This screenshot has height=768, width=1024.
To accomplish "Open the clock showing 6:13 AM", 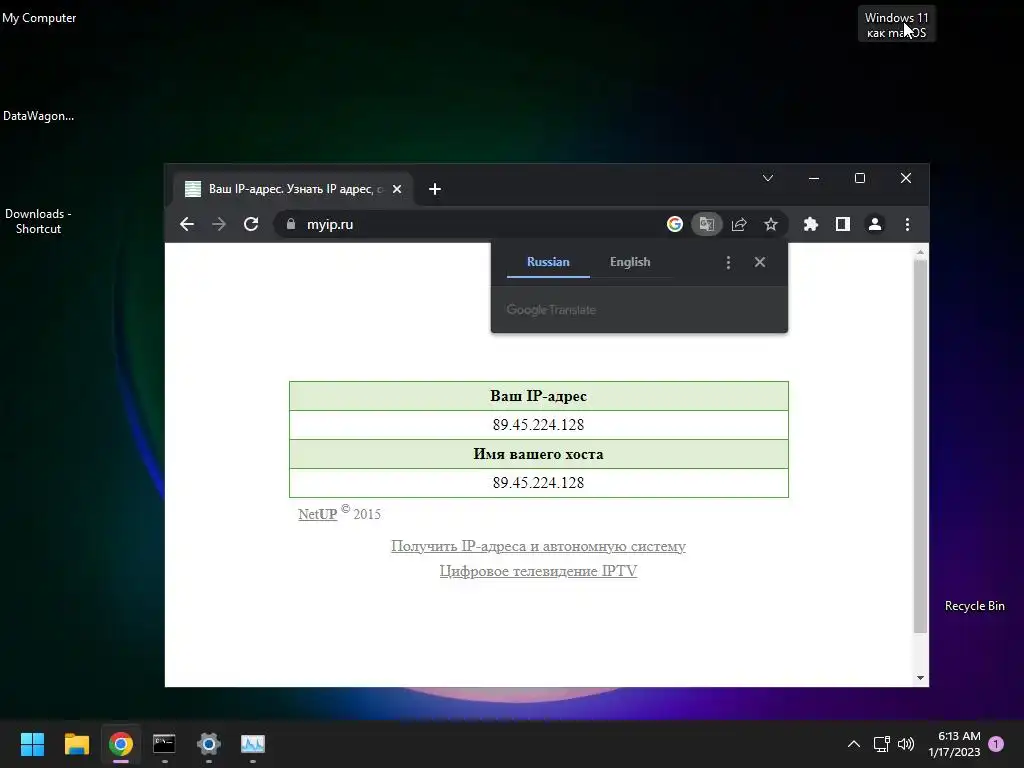I will (x=955, y=744).
